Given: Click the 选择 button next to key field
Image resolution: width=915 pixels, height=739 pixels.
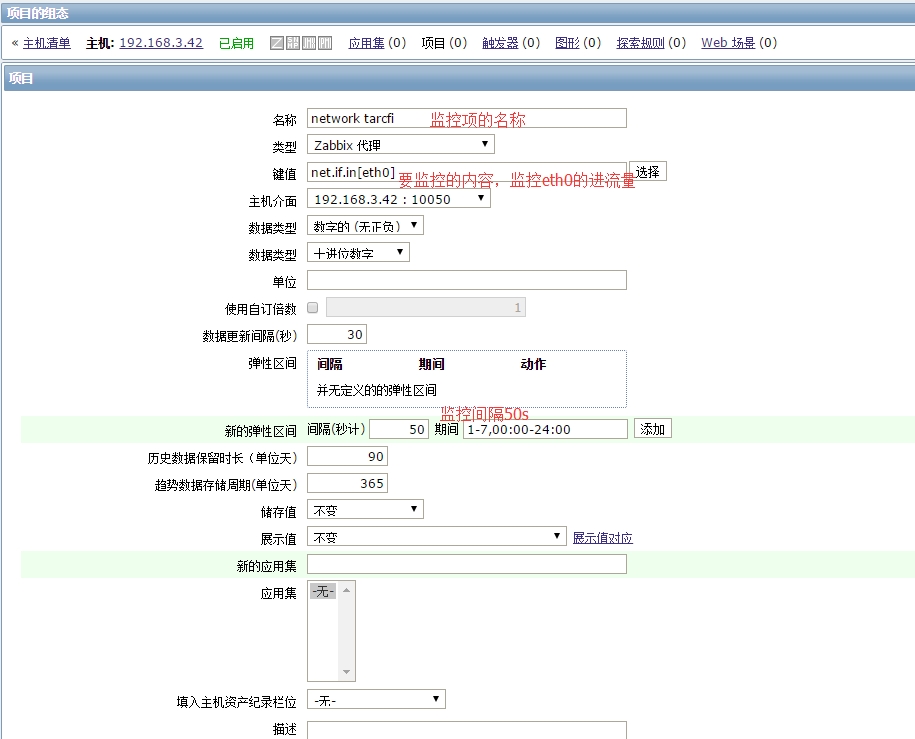Looking at the screenshot, I should [648, 172].
